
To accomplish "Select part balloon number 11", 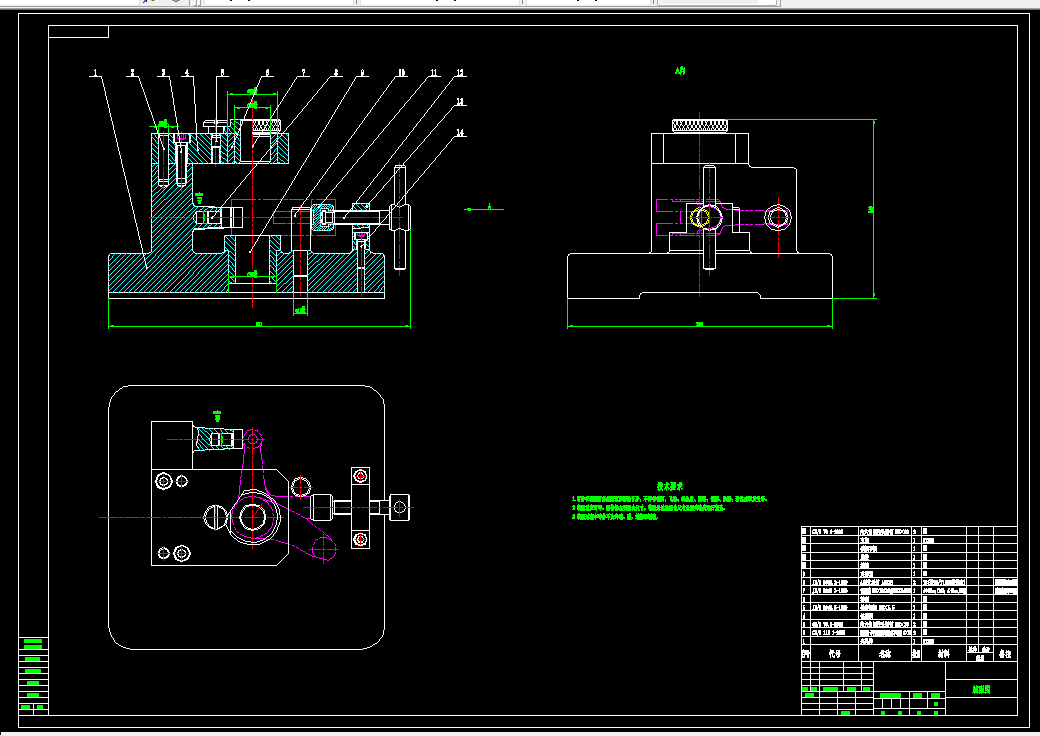I will point(434,73).
